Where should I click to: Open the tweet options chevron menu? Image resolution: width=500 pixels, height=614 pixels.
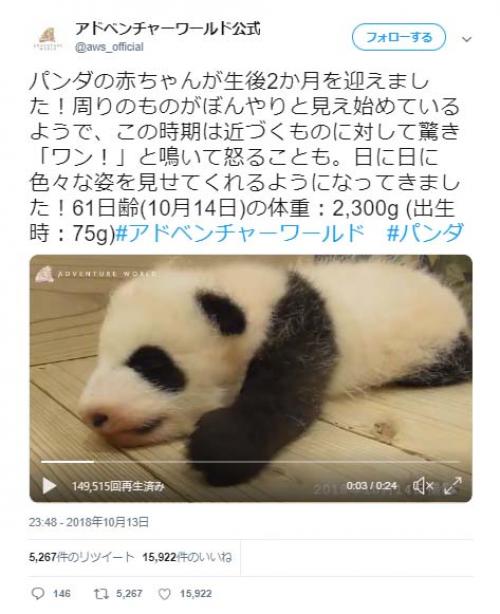coord(467,39)
